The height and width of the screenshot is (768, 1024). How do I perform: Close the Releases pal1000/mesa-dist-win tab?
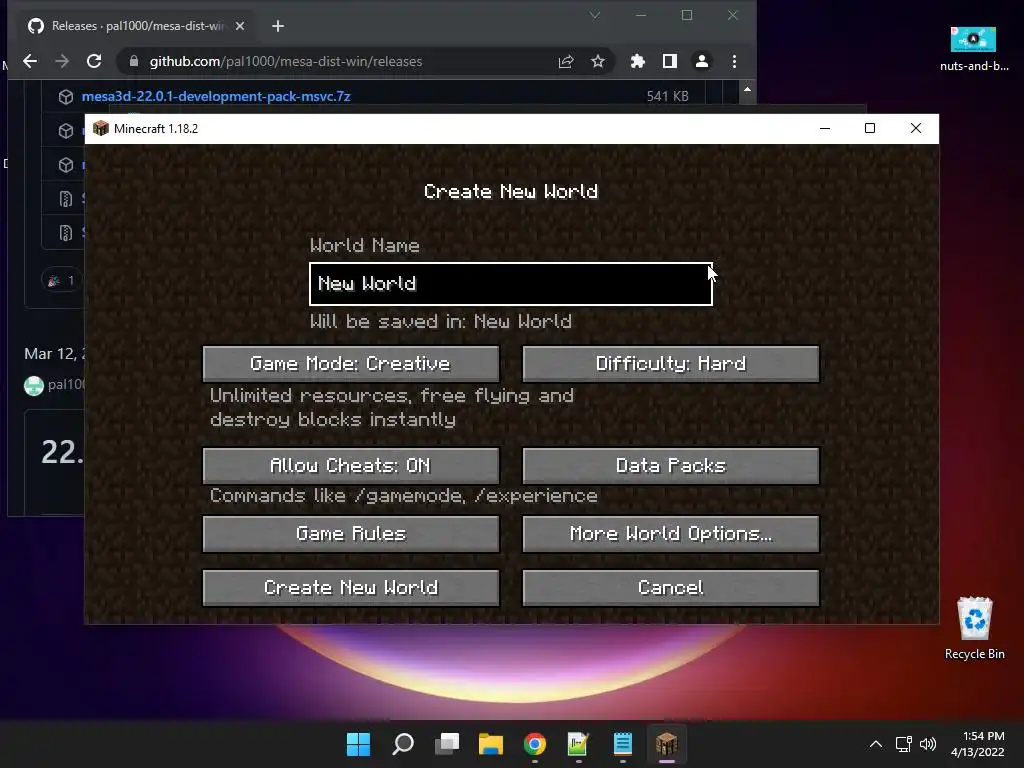pyautogui.click(x=240, y=26)
